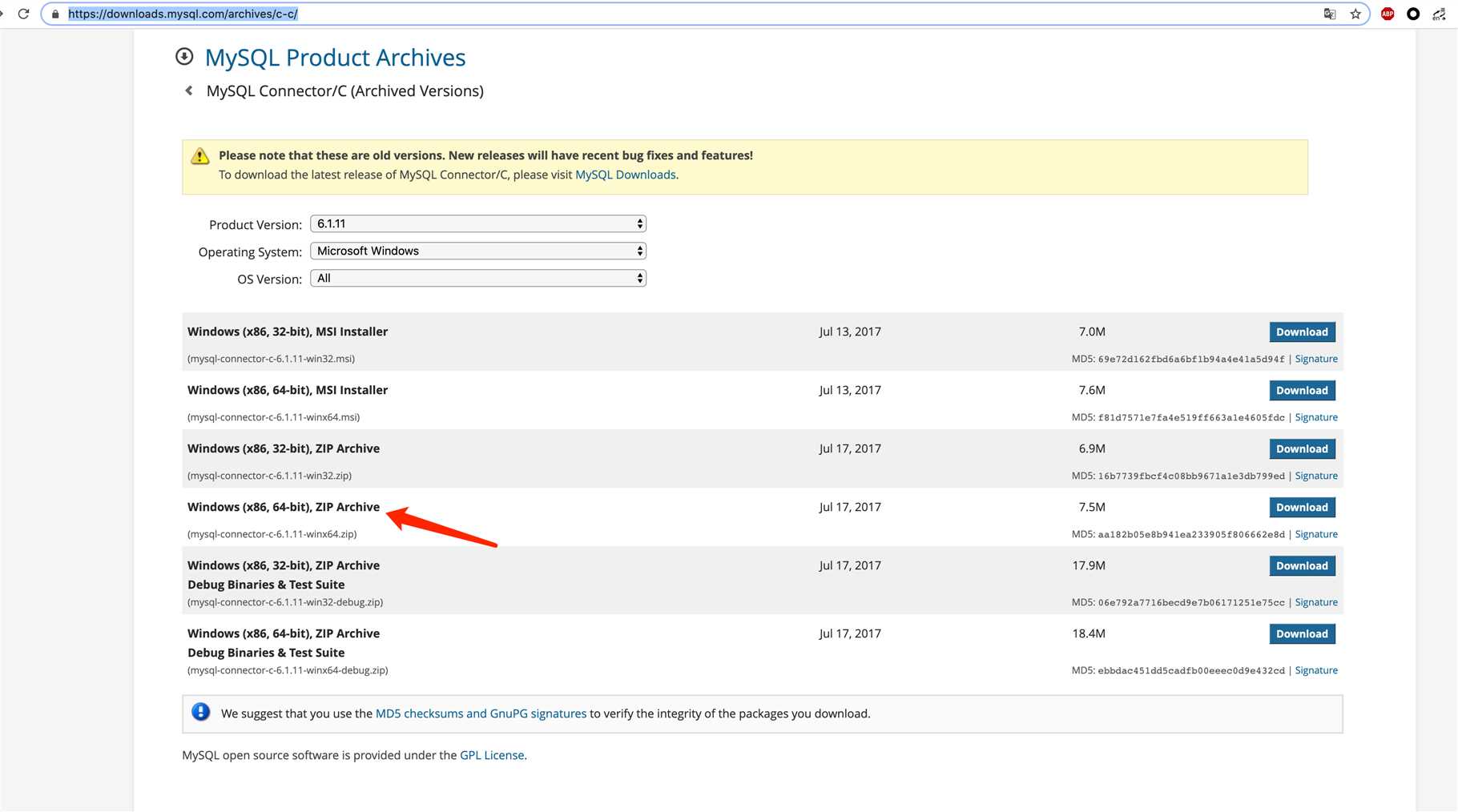
Task: Open Signature link for winx64-debug.zip
Action: [1316, 670]
